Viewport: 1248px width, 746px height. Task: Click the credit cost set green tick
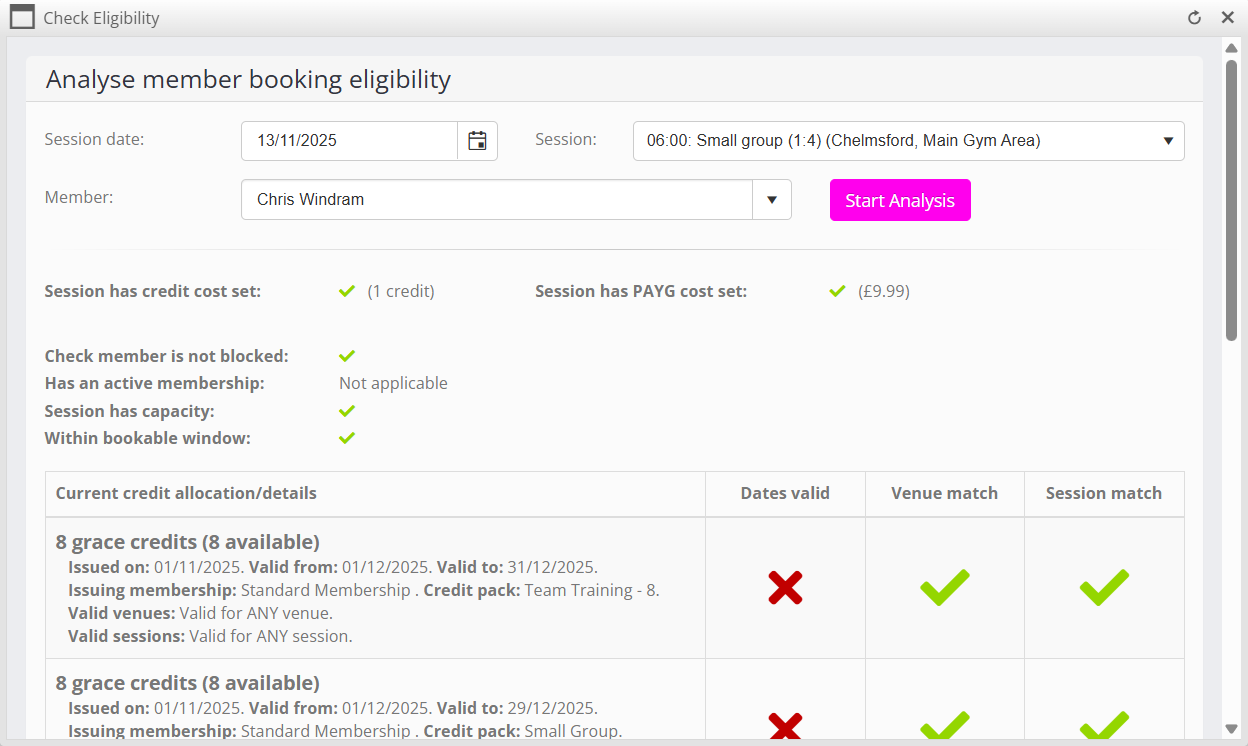[347, 291]
